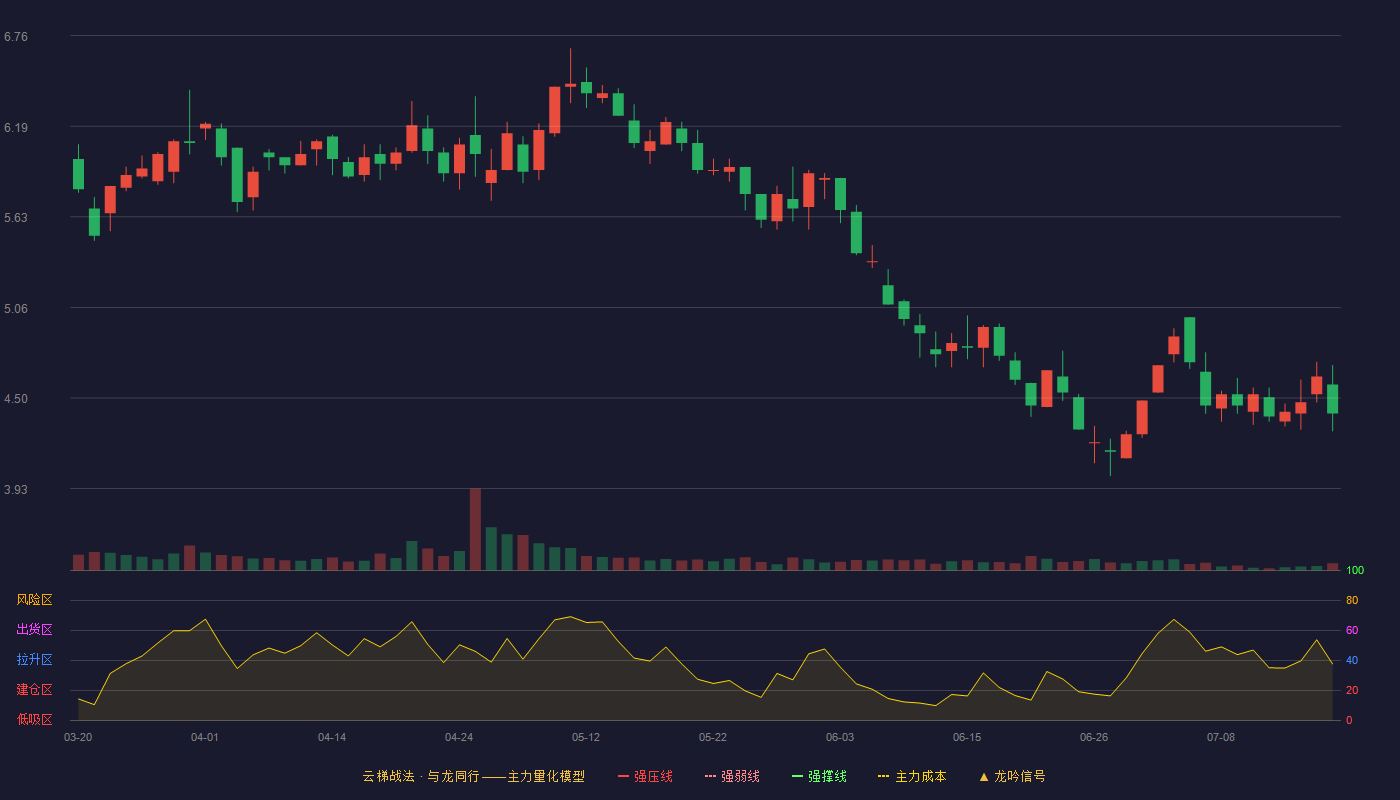
Task: Select the 出货区 zone label
Action: 34,630
